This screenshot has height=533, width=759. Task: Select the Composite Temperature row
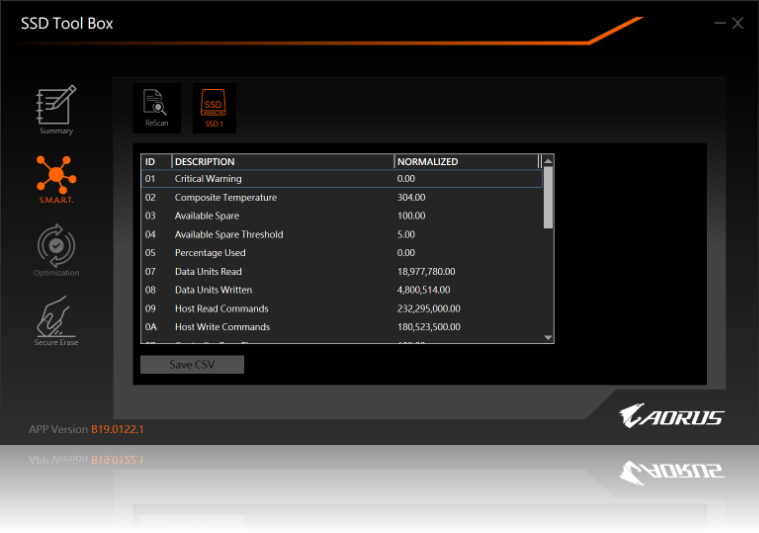pyautogui.click(x=340, y=198)
